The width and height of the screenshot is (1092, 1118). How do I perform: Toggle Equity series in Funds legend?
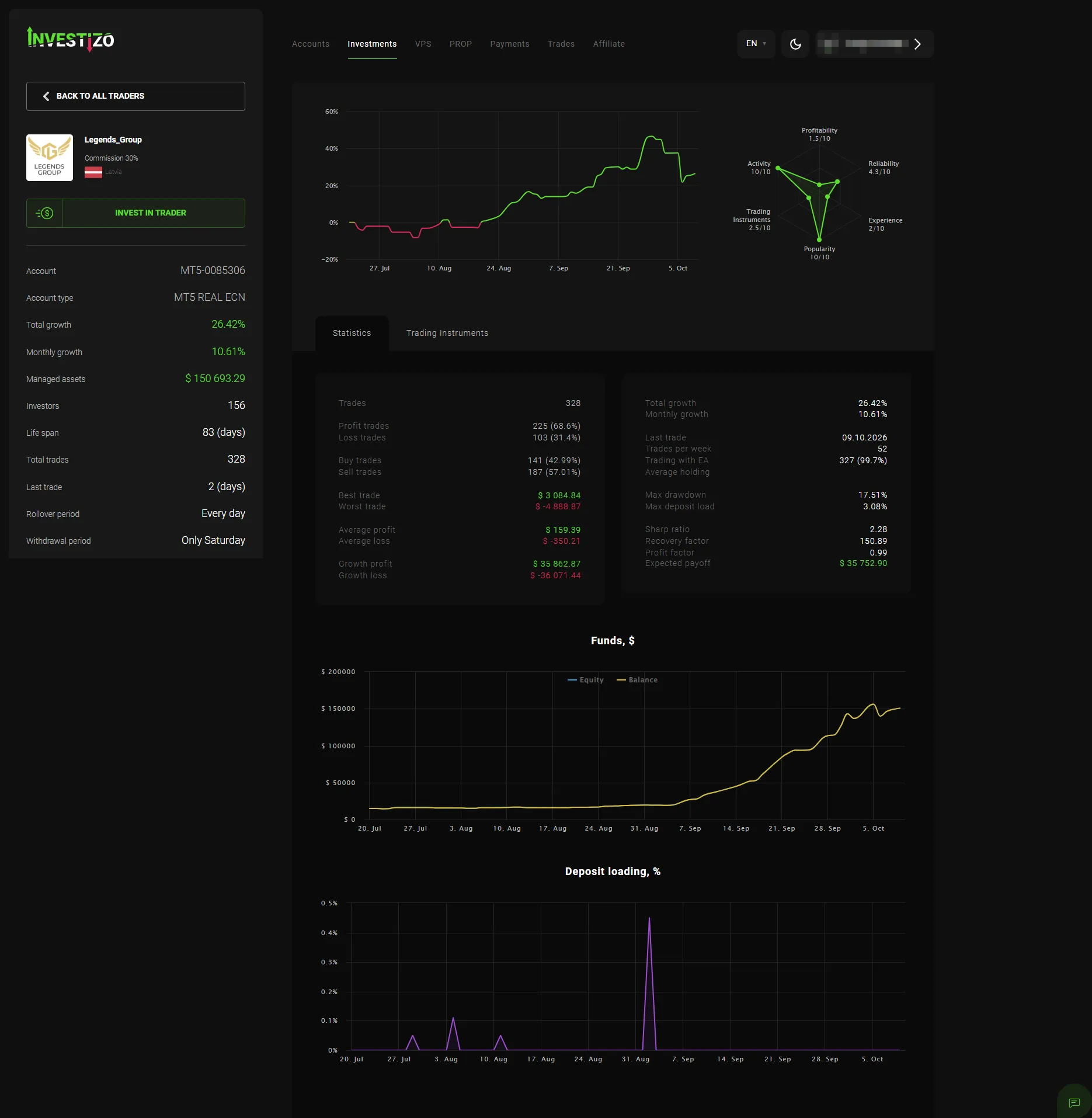point(586,680)
